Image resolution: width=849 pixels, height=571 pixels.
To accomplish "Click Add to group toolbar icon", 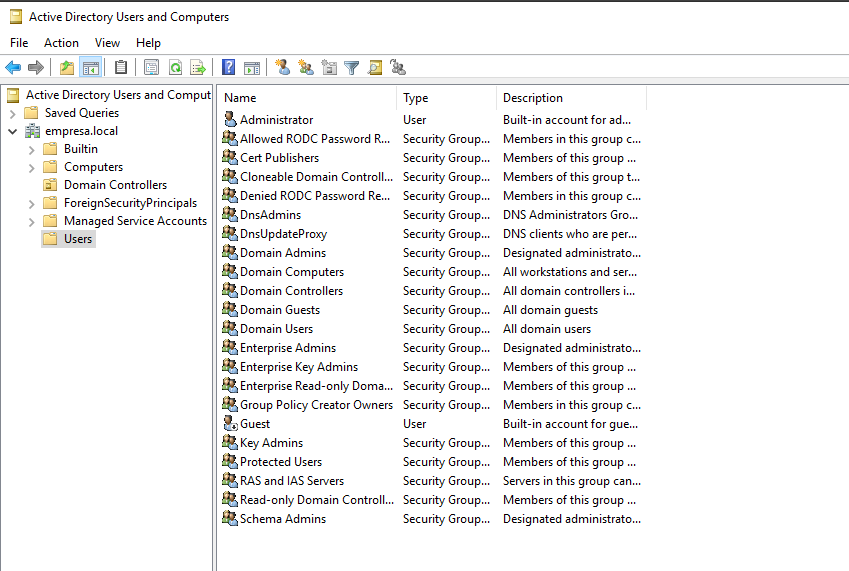I will tap(398, 68).
